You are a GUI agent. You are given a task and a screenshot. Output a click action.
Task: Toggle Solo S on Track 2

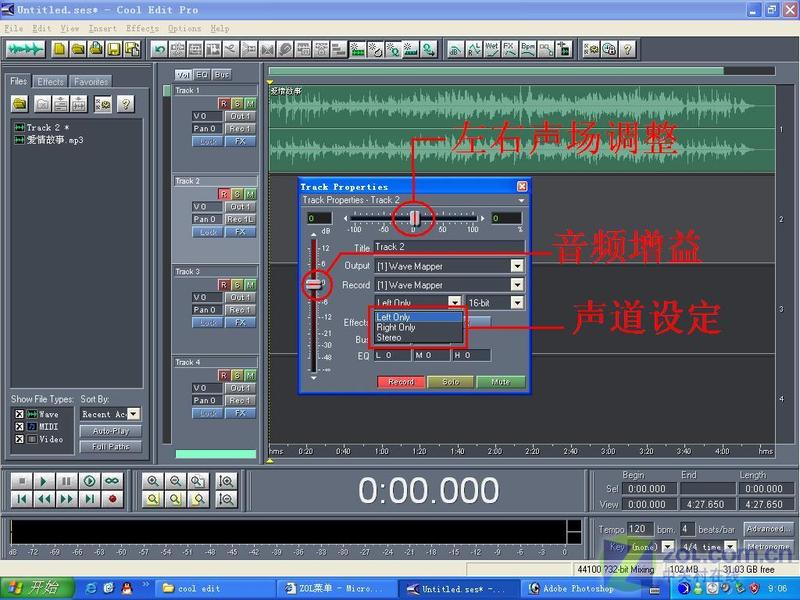click(x=237, y=194)
